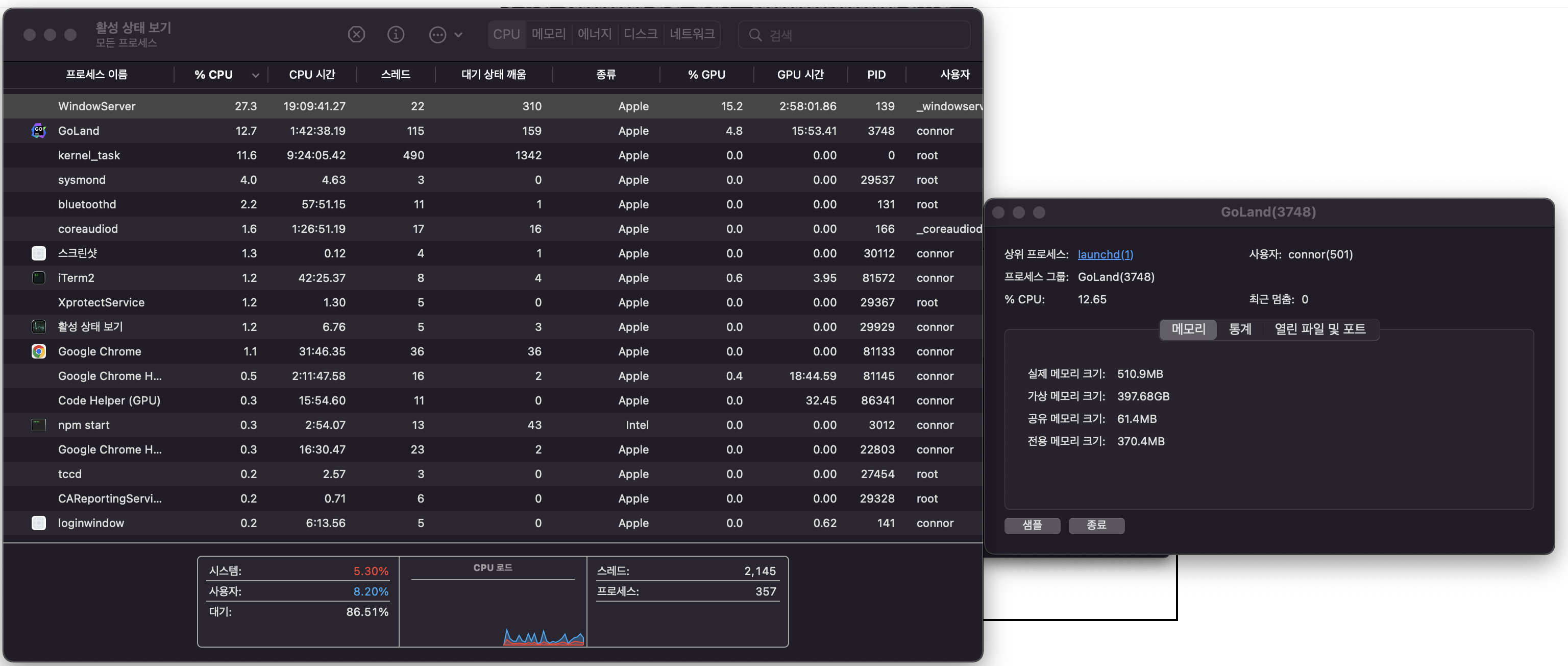Image resolution: width=1568 pixels, height=666 pixels.
Task: Open the 열린 파일 및 포트 tab
Action: click(1319, 329)
